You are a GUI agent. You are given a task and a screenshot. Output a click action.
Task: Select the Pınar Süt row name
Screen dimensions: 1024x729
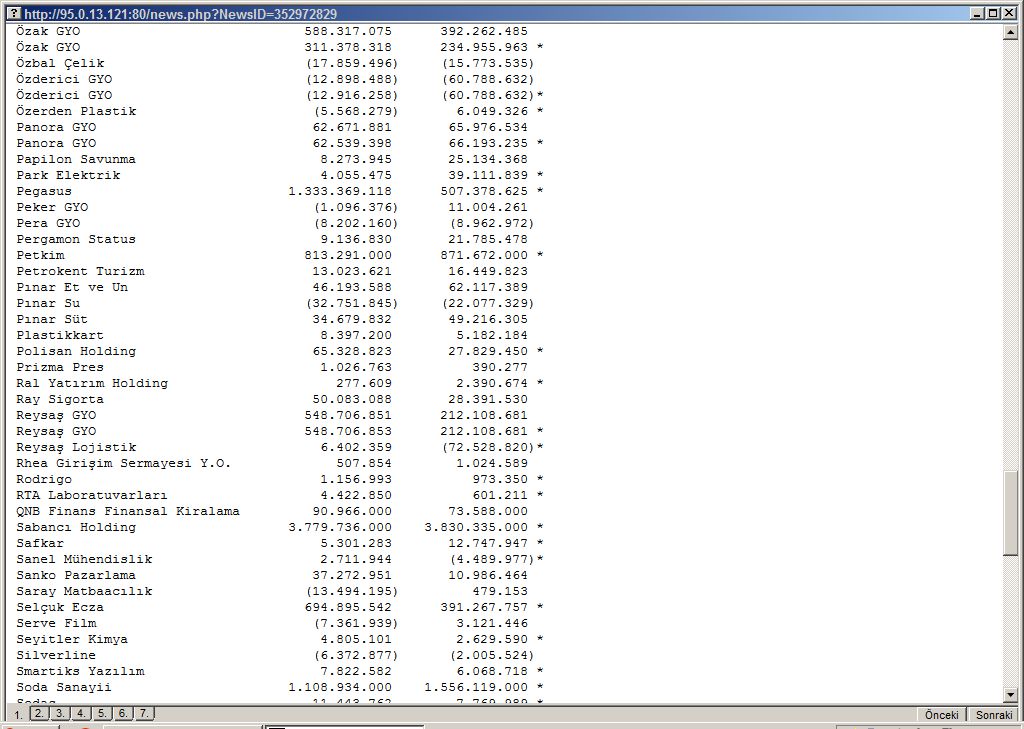[52, 319]
